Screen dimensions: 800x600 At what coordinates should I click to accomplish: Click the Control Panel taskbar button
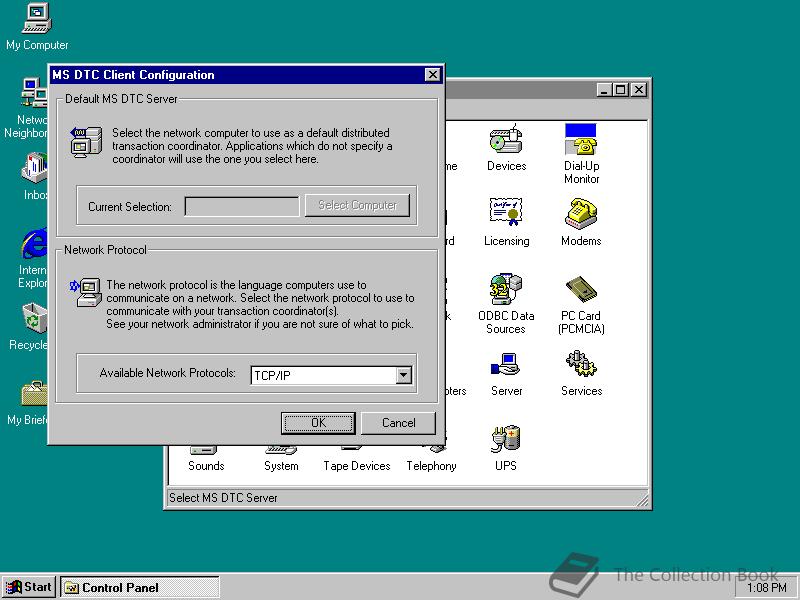[x=140, y=588]
